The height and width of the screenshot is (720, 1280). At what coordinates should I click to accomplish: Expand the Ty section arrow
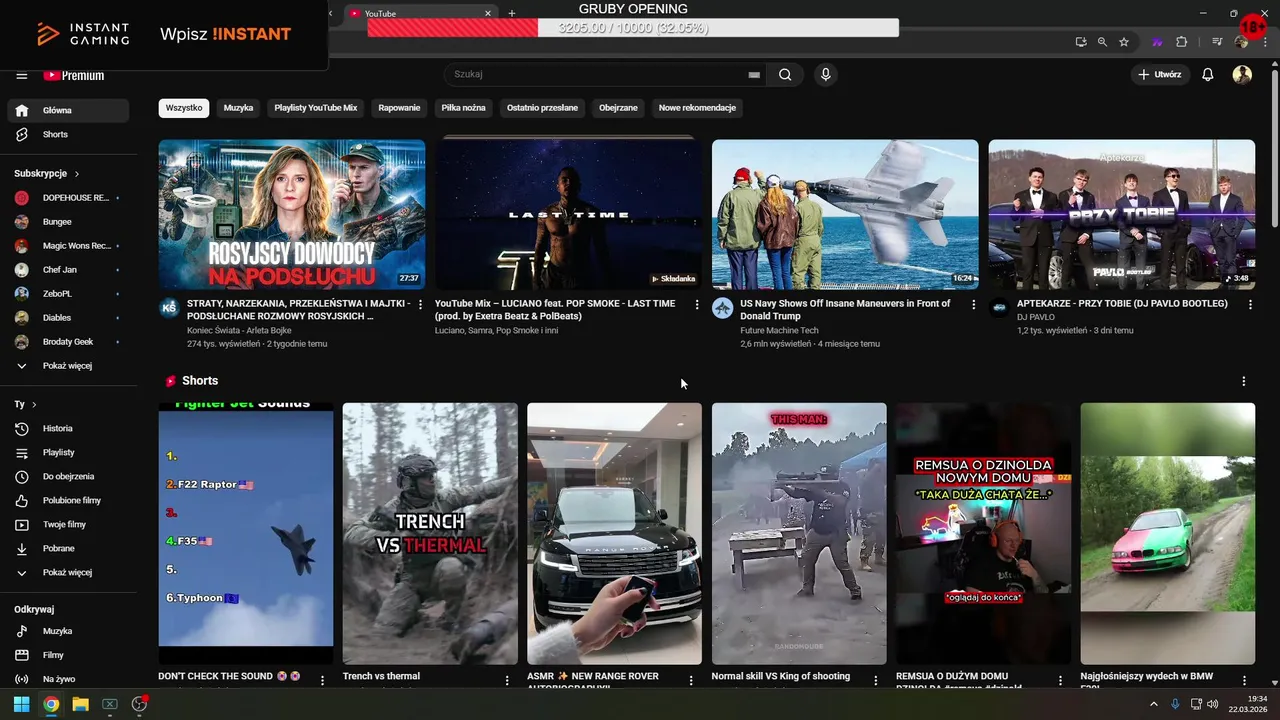pyautogui.click(x=34, y=405)
